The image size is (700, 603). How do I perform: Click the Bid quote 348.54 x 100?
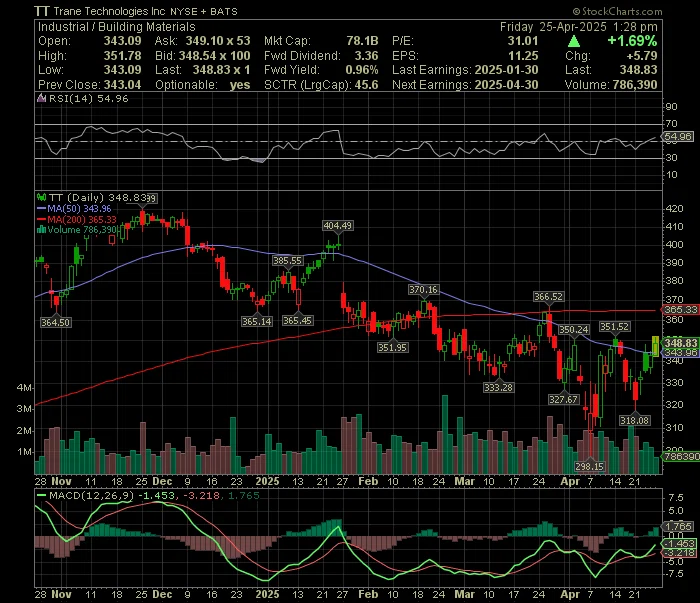[214, 56]
